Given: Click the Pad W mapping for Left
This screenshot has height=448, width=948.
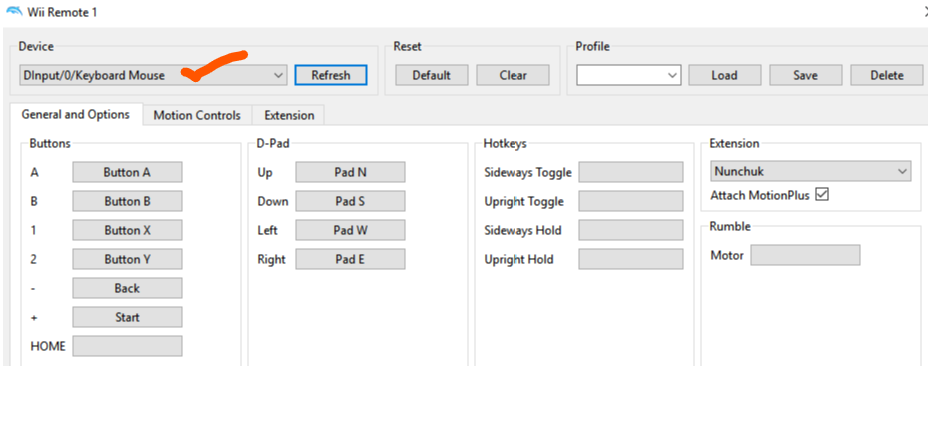Looking at the screenshot, I should [x=350, y=230].
